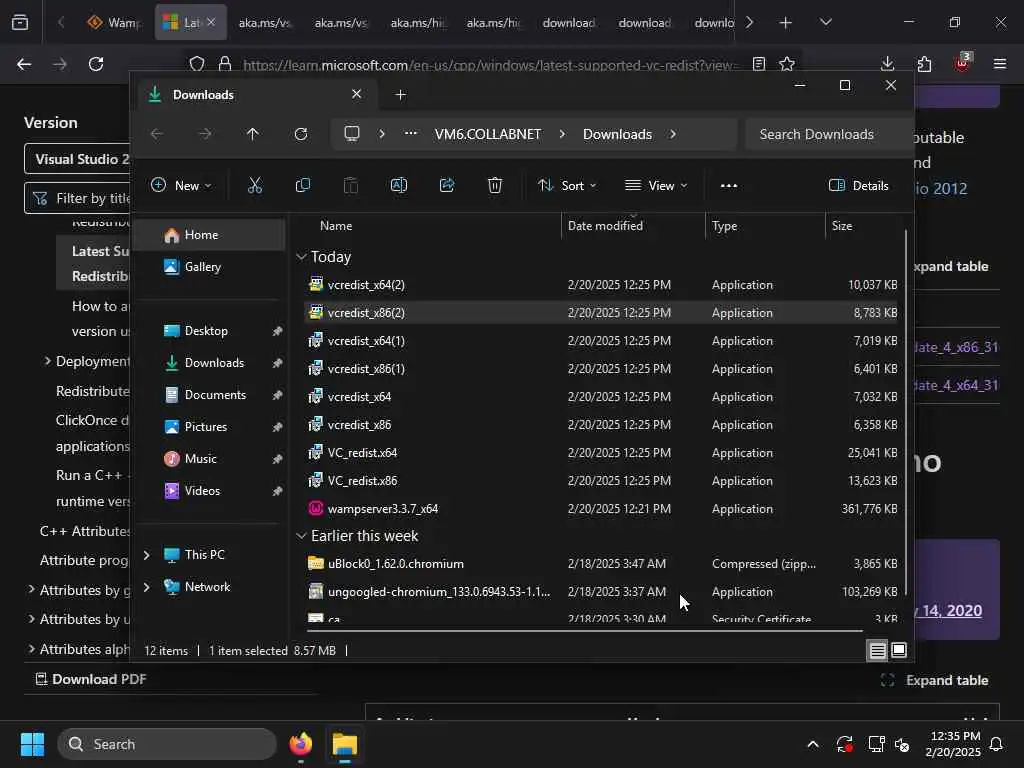
Task: Expand Deployment item in docs sidebar
Action: pyautogui.click(x=47, y=360)
